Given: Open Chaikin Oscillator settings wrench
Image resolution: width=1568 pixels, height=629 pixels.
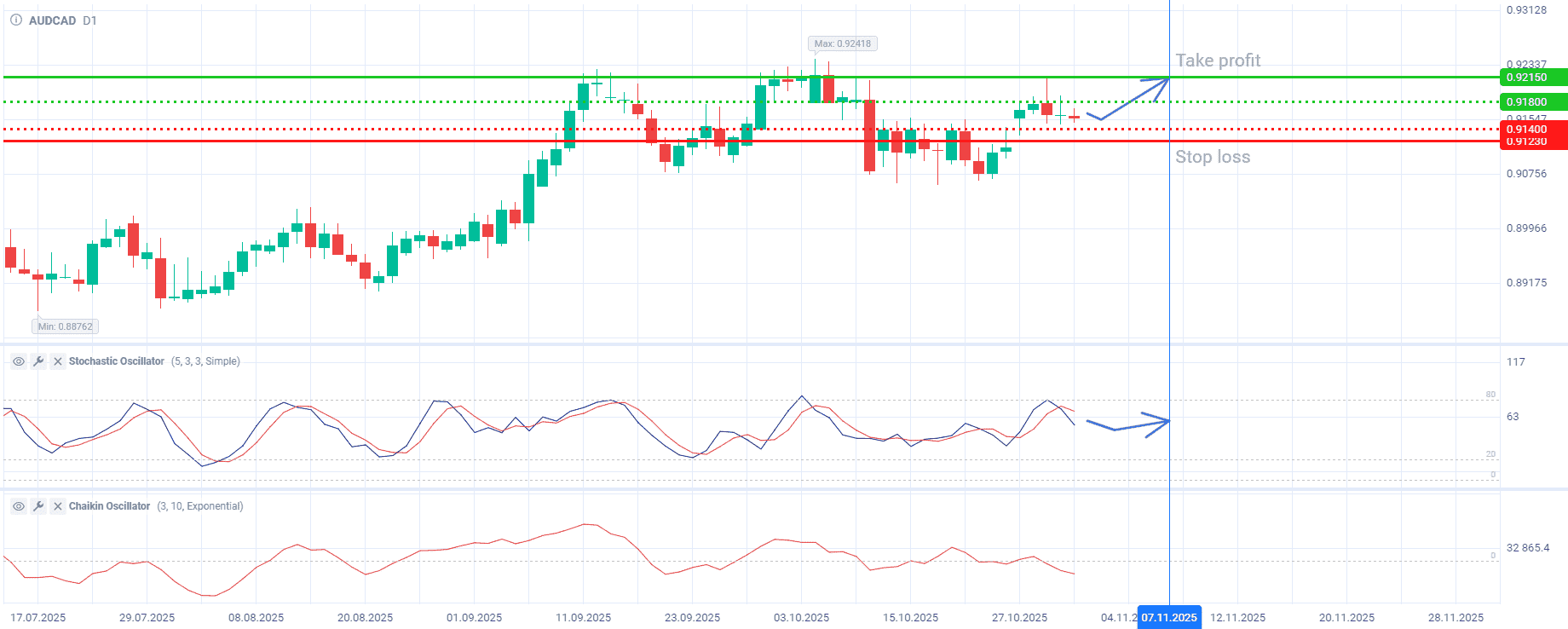Looking at the screenshot, I should (38, 506).
